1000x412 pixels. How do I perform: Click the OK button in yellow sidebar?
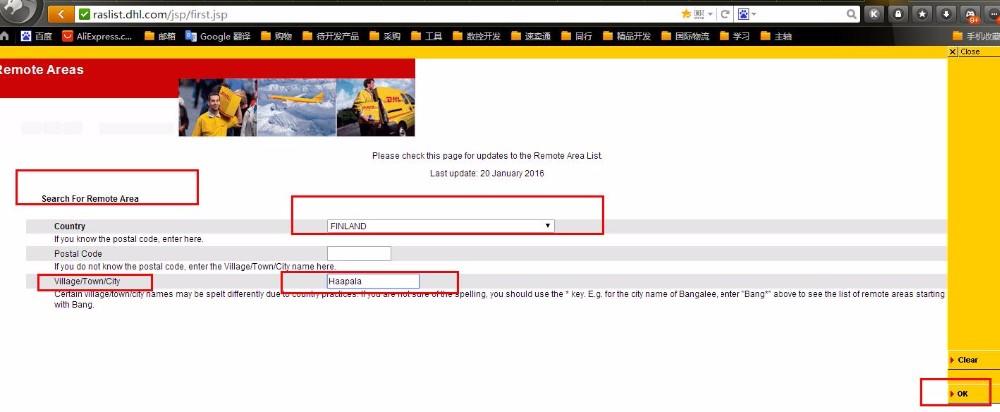point(962,394)
